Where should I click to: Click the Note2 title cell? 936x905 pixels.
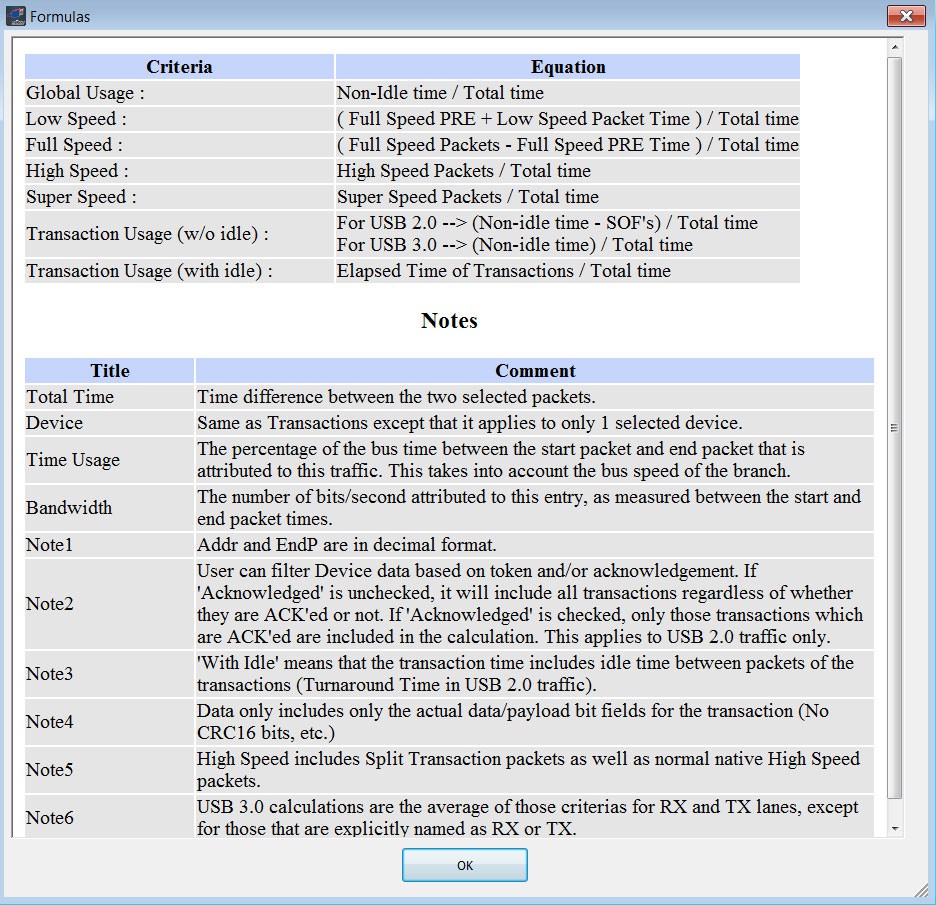(109, 604)
